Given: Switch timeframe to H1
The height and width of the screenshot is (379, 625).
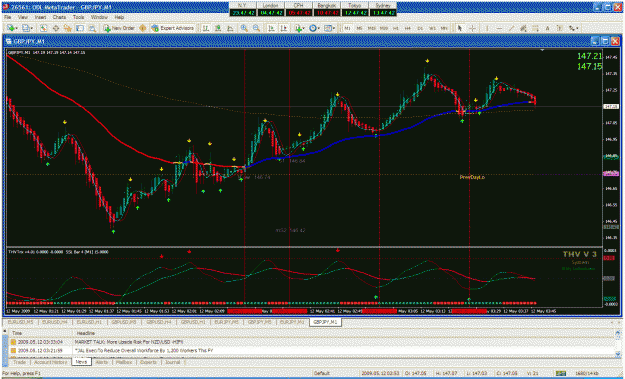Looking at the screenshot, I should coord(395,28).
